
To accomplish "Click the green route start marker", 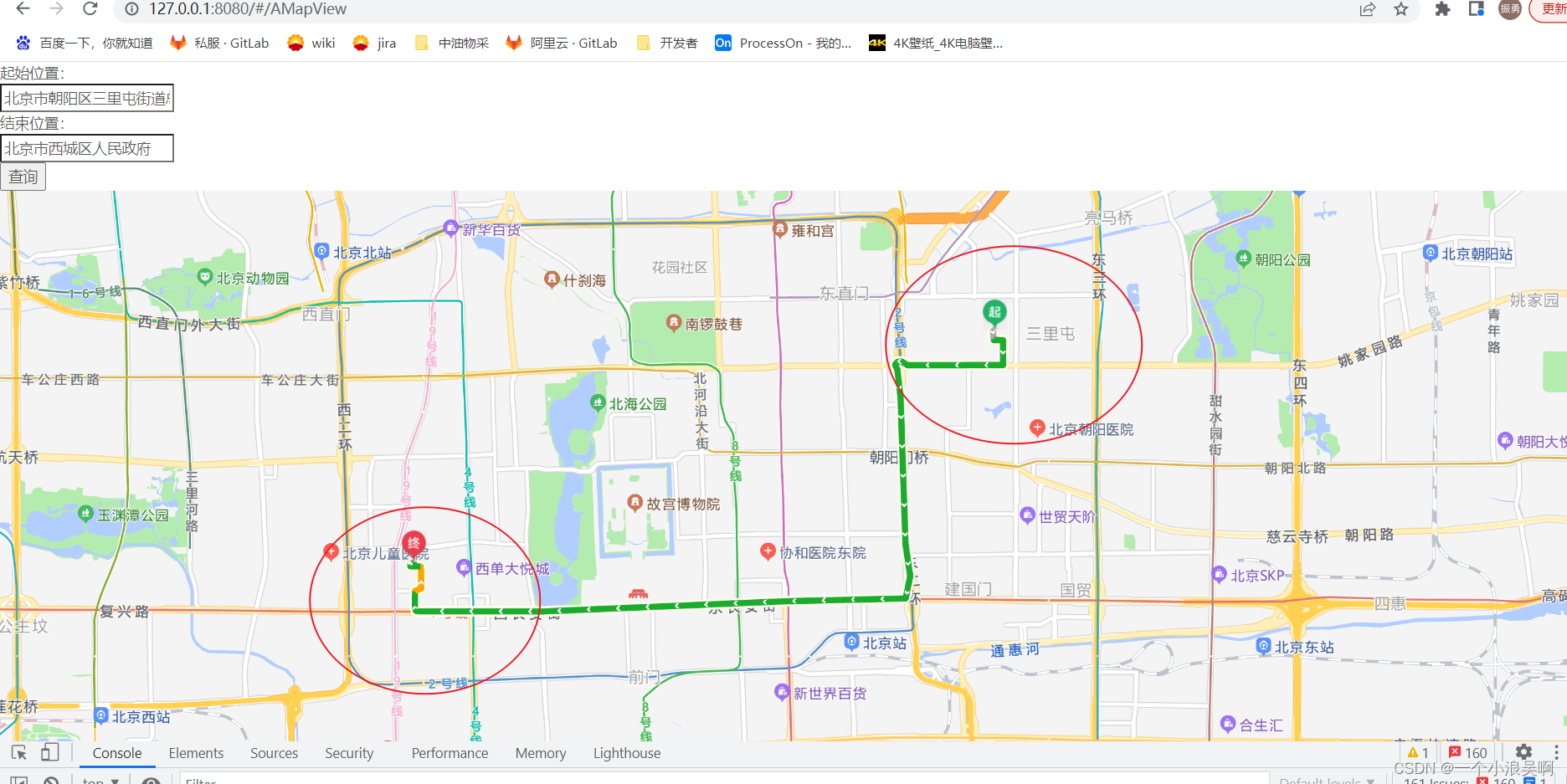I will (x=994, y=314).
